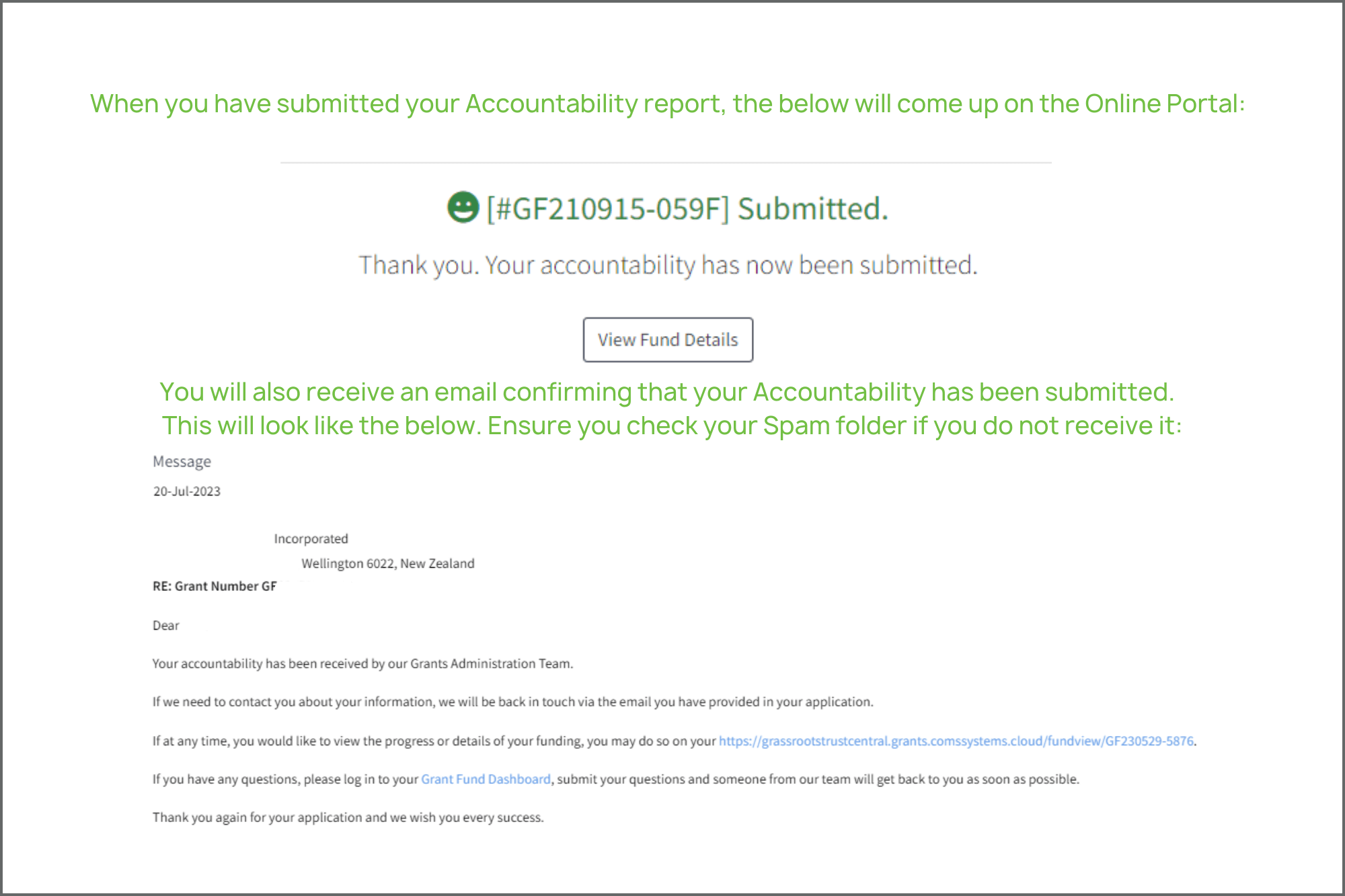The width and height of the screenshot is (1345, 896).
Task: Open the Grant Fund Dashboard link
Action: (x=486, y=779)
